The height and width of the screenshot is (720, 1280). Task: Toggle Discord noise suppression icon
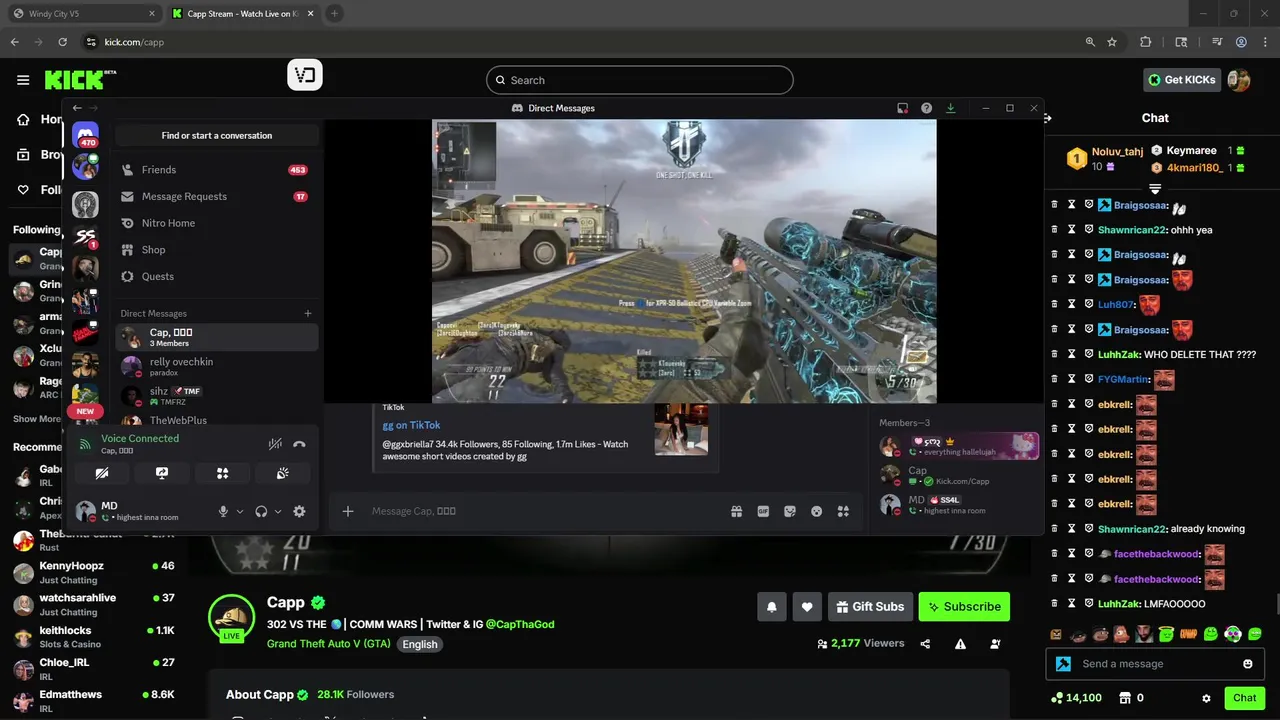pos(275,444)
